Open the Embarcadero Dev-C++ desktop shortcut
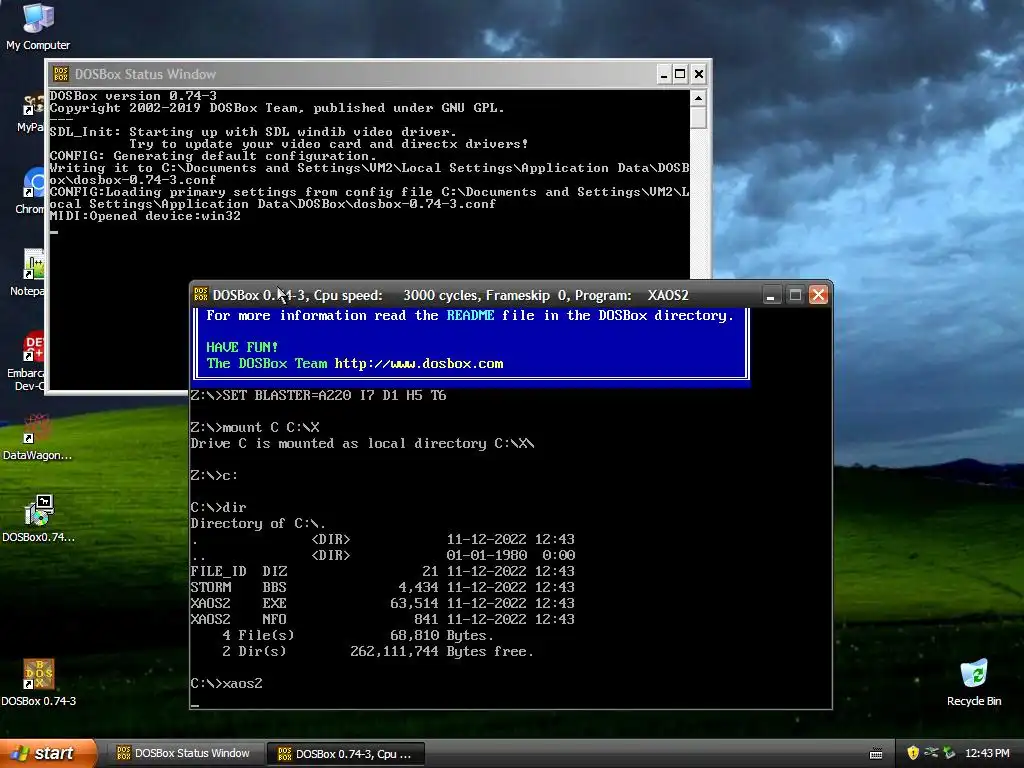1024x768 pixels. [26, 361]
